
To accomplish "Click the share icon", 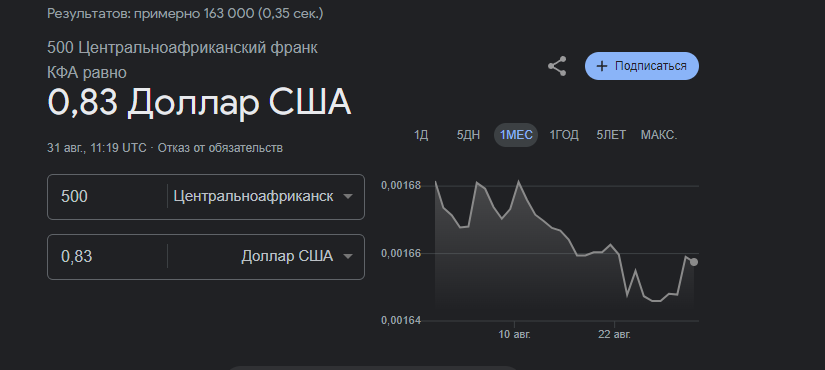I will tap(557, 66).
